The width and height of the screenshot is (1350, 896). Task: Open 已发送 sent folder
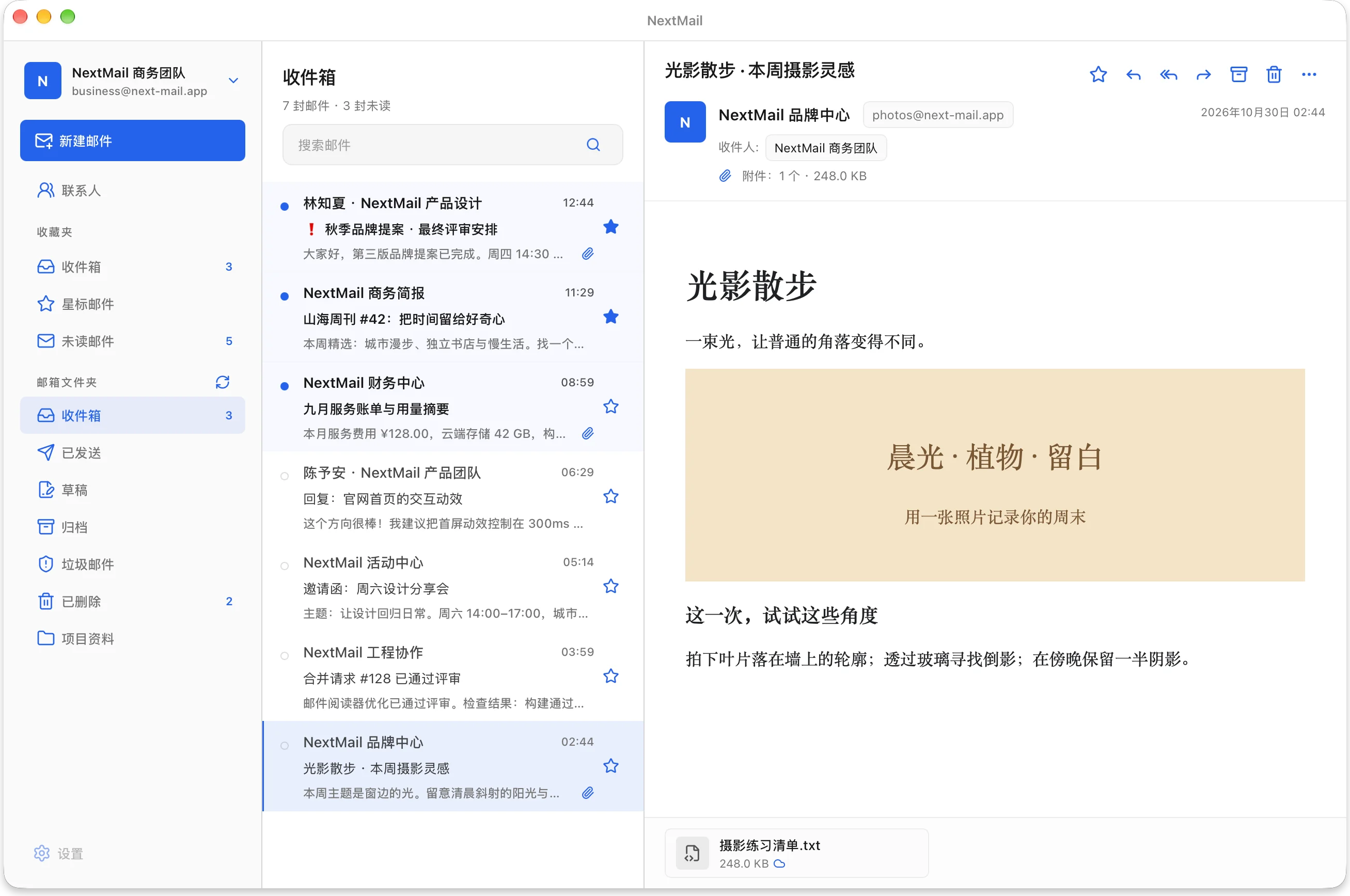pyautogui.click(x=133, y=452)
